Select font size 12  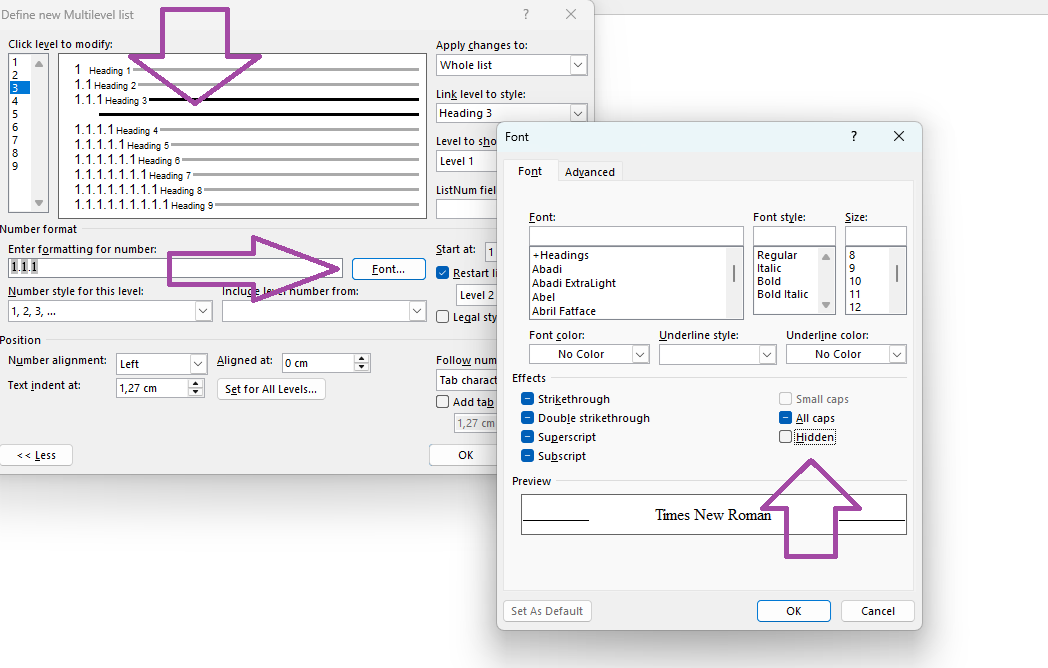[x=855, y=307]
